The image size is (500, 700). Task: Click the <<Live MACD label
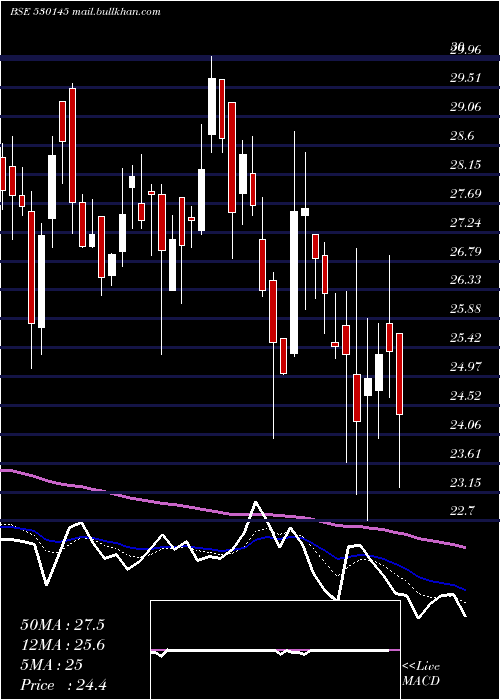click(421, 674)
